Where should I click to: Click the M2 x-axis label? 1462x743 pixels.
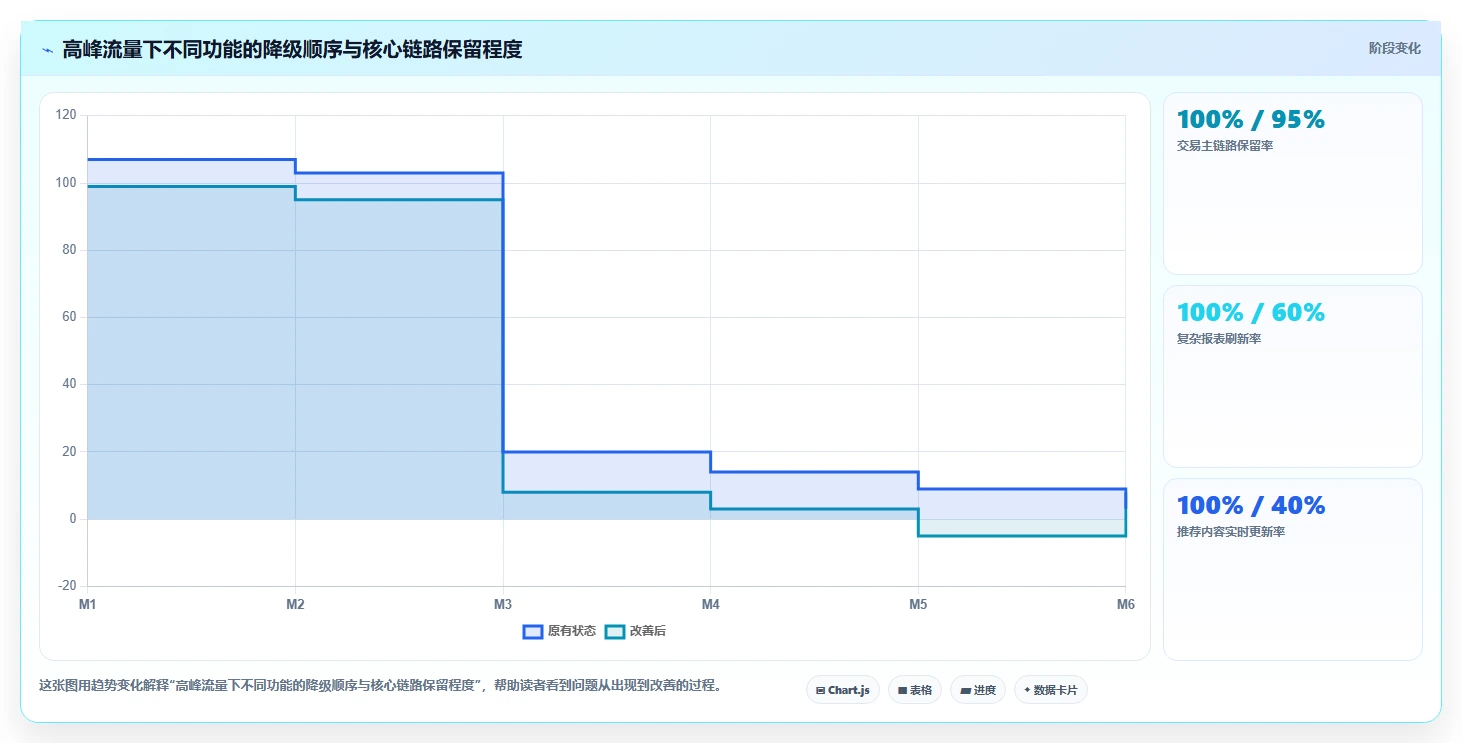(x=295, y=604)
